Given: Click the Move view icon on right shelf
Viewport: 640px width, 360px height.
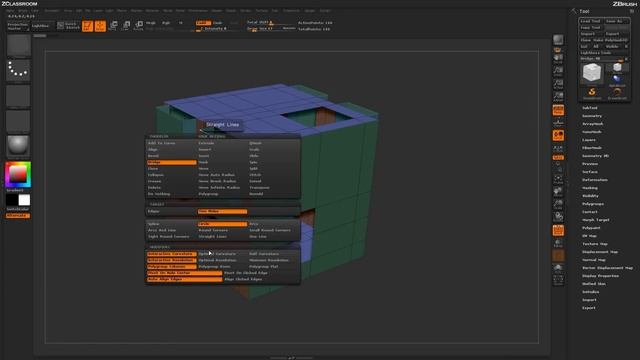Looking at the screenshot, I should pos(558,191).
